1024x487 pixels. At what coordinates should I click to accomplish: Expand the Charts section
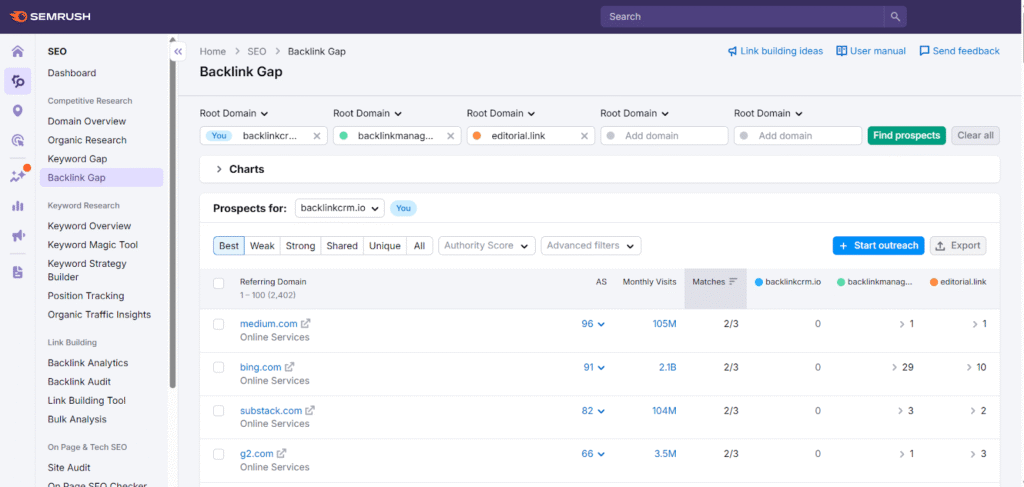(219, 169)
